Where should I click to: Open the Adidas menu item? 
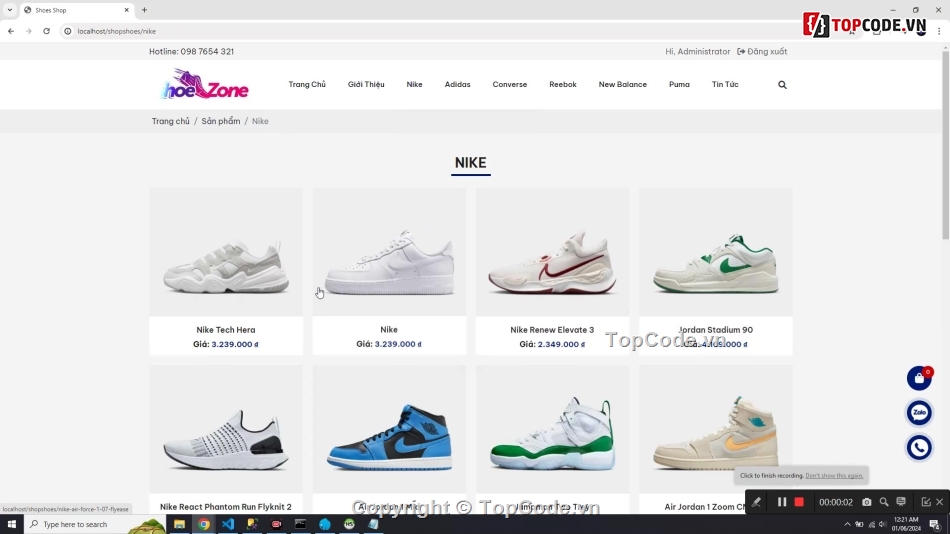point(457,85)
